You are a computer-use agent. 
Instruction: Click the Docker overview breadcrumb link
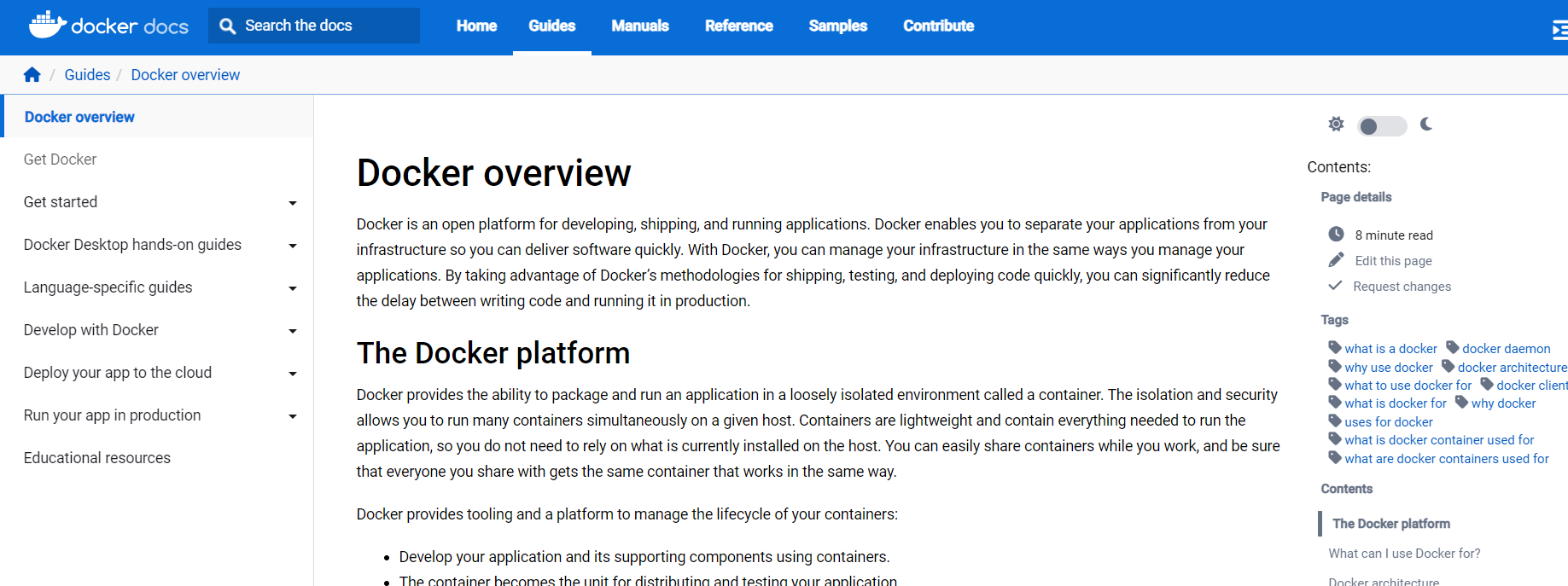click(185, 75)
